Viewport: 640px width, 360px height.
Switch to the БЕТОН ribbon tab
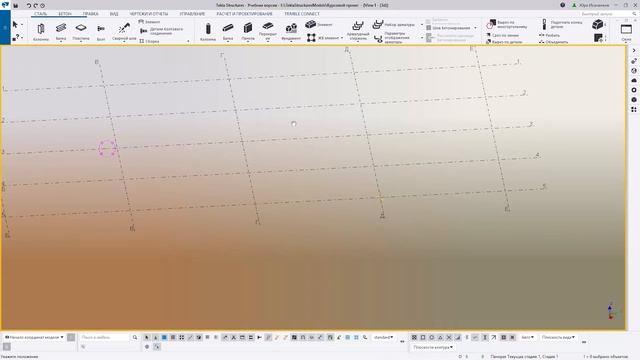pyautogui.click(x=65, y=14)
